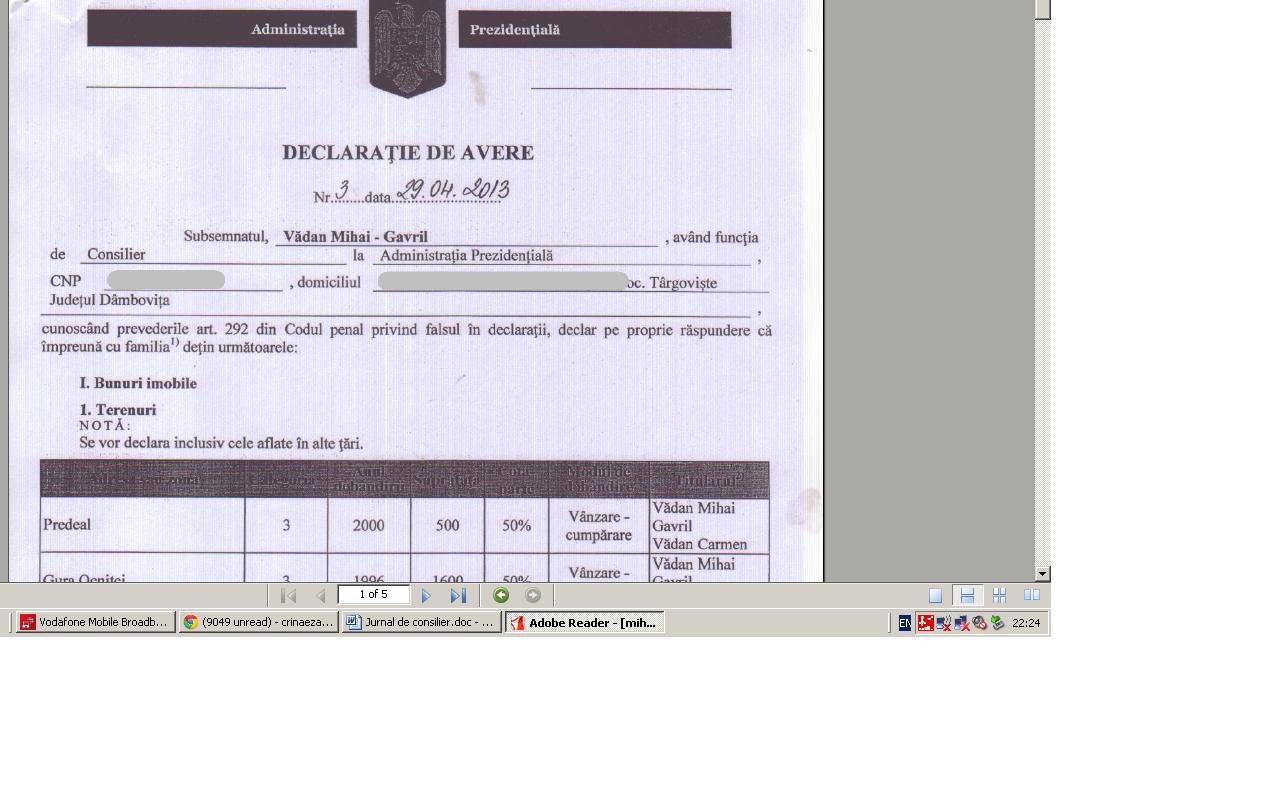Viewport: 1280px width, 800px height.
Task: Click the 'Prezidențială' header banner
Action: 595,29
